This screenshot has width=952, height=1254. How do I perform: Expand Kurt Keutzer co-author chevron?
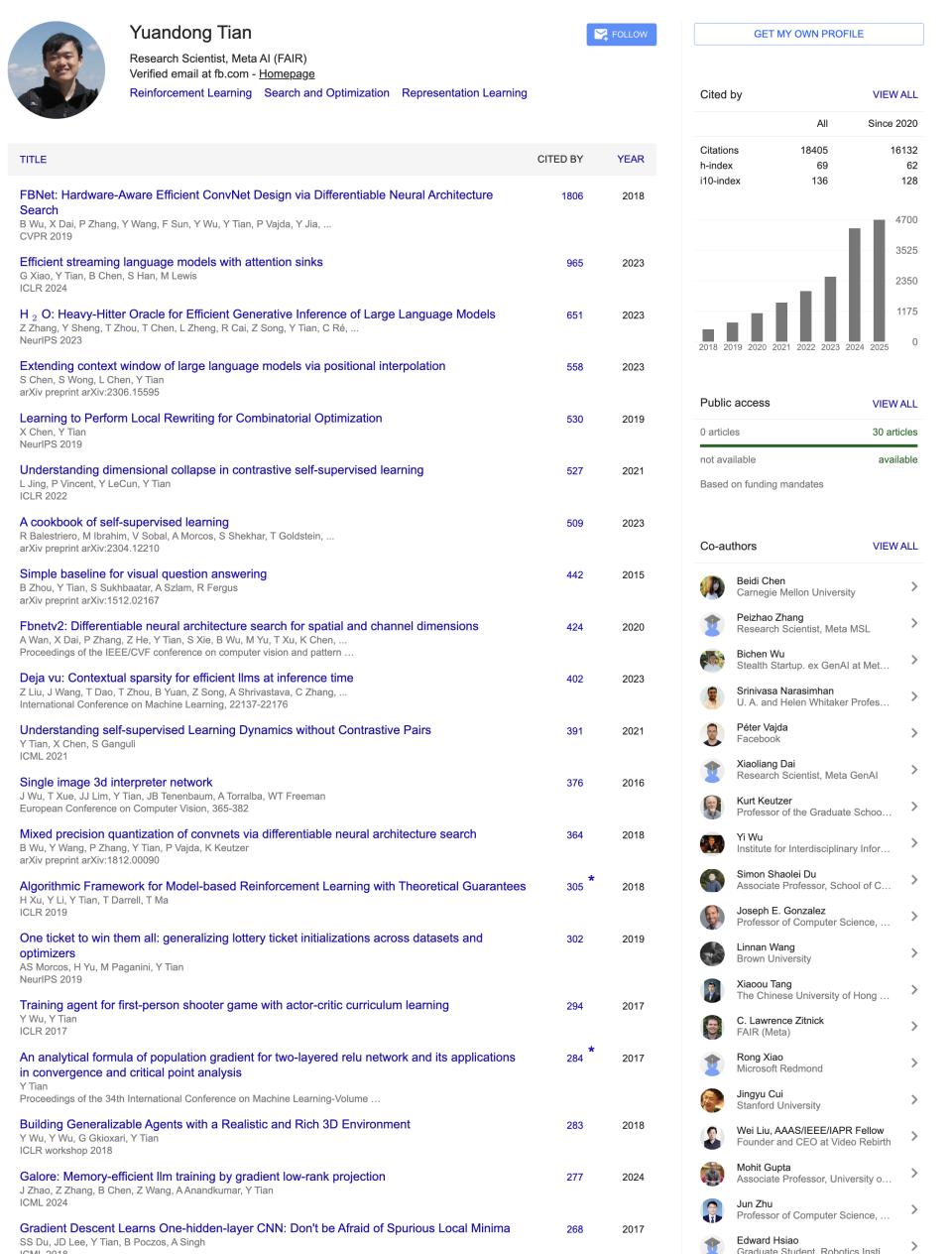click(x=913, y=808)
